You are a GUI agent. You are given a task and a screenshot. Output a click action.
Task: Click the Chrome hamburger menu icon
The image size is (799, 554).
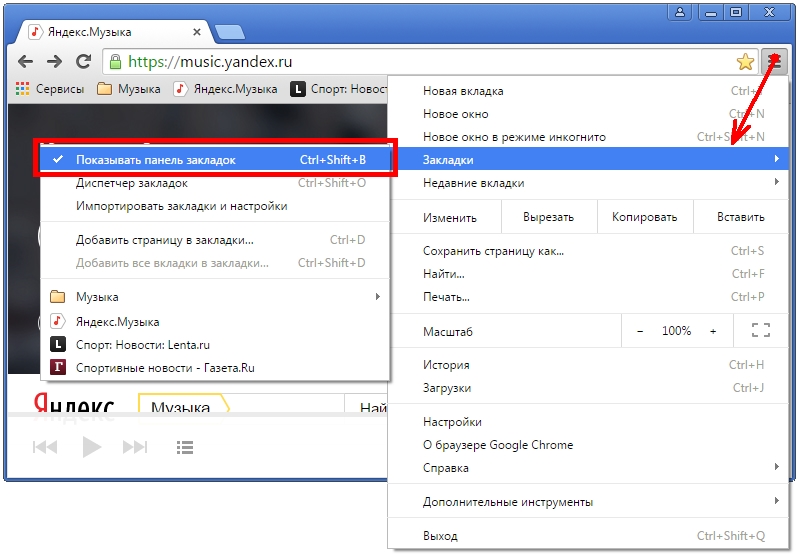pos(773,61)
